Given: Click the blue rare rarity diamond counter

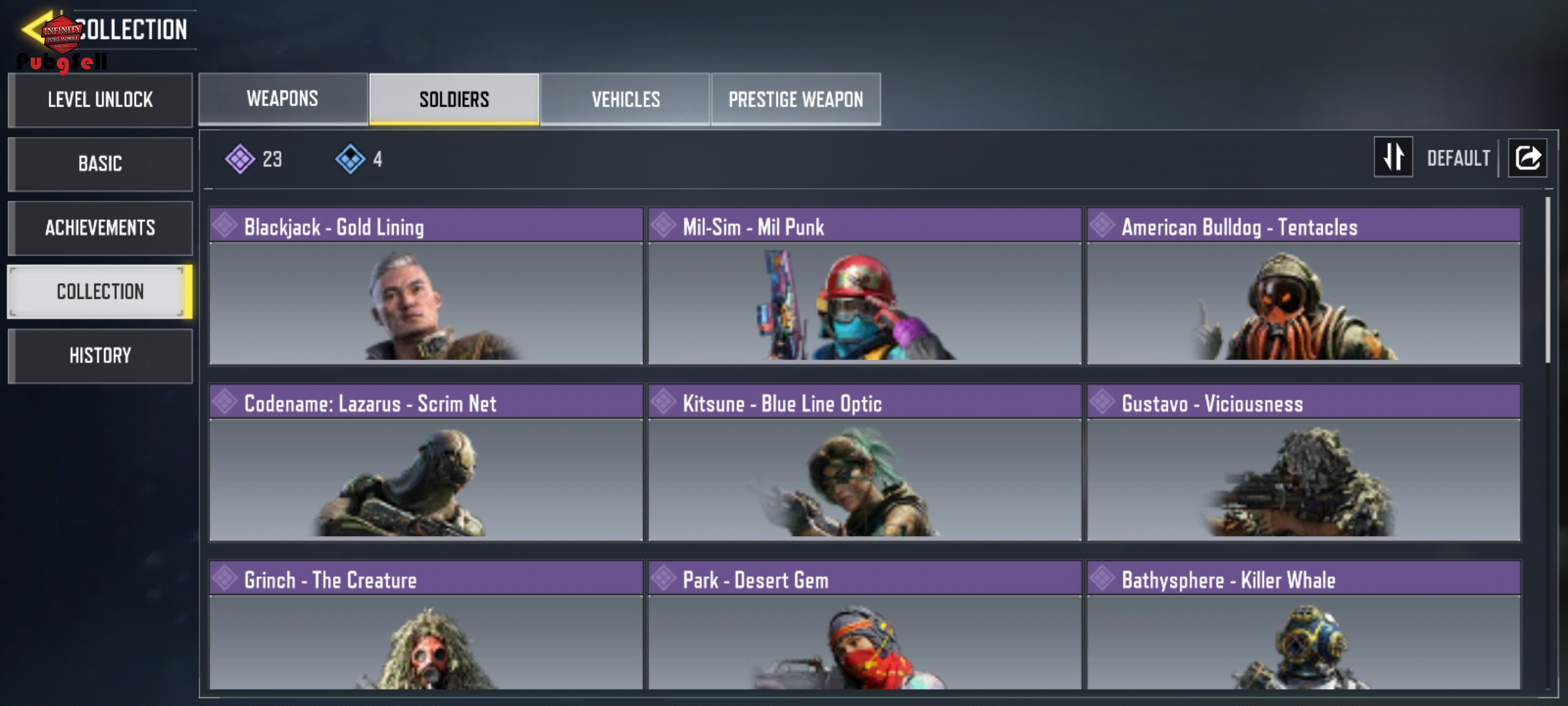Looking at the screenshot, I should coord(359,159).
